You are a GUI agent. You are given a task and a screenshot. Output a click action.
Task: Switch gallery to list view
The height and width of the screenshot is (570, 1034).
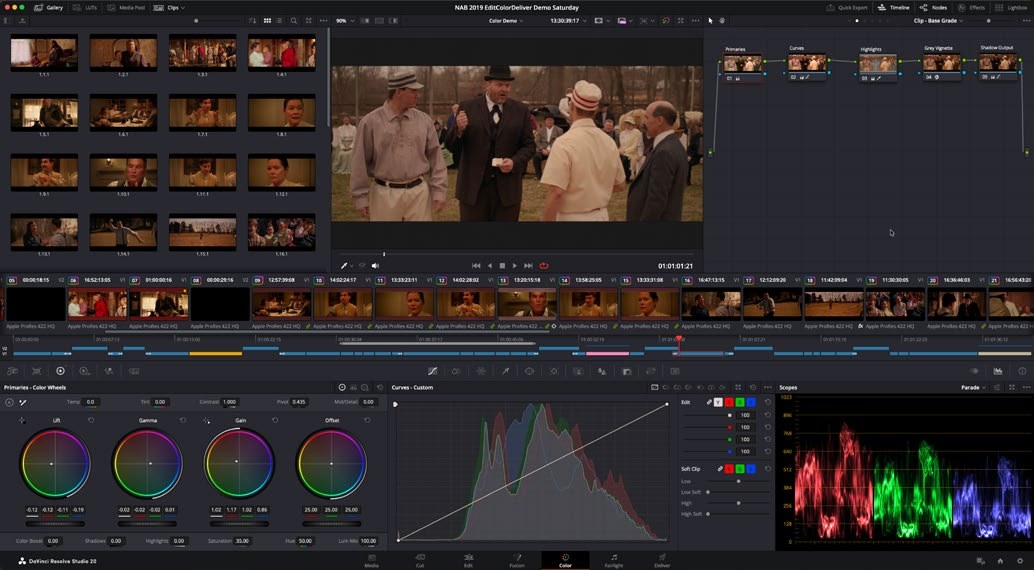click(x=280, y=20)
